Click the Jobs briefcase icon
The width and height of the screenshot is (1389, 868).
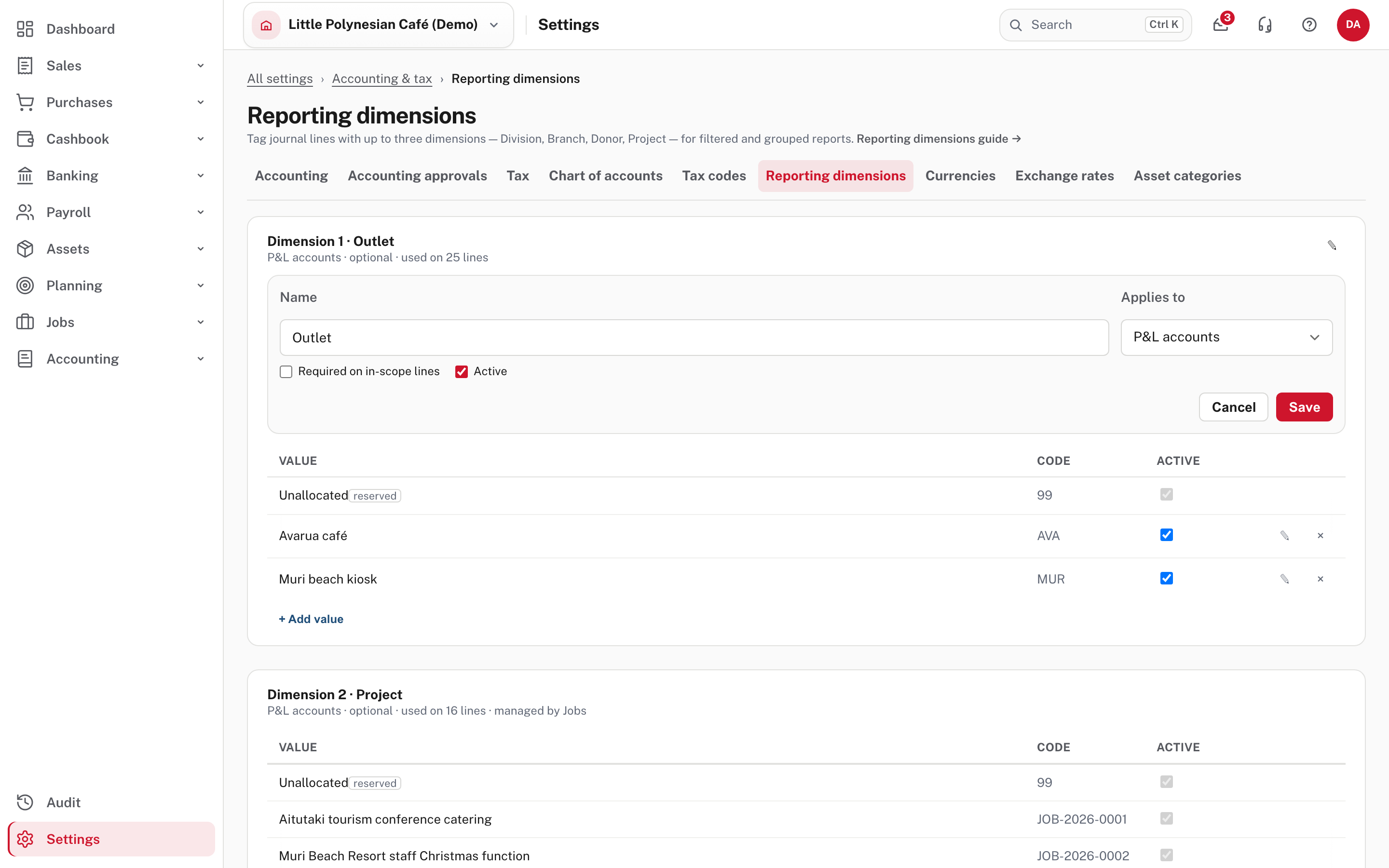coord(25,322)
